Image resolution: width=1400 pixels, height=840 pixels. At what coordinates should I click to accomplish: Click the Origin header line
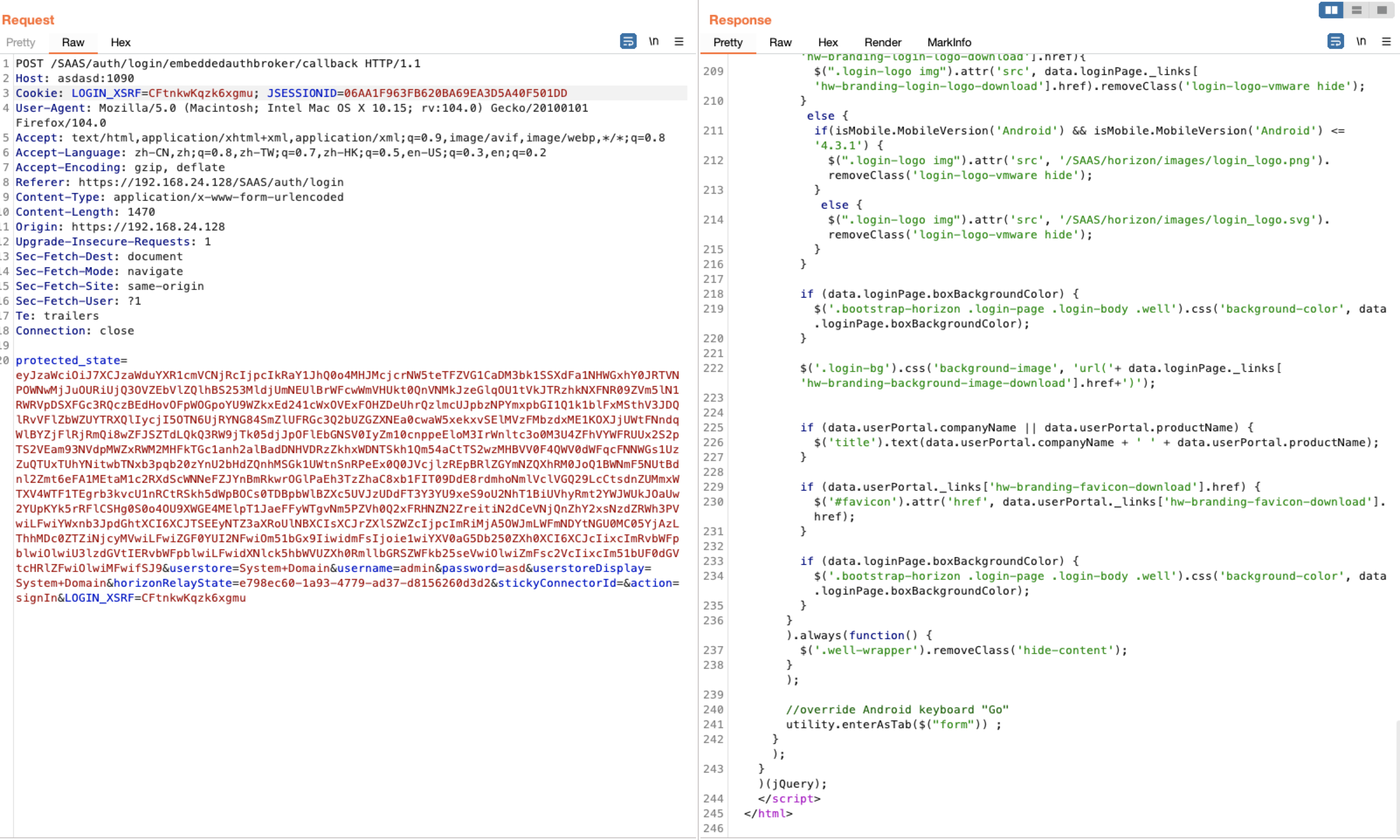click(x=120, y=227)
